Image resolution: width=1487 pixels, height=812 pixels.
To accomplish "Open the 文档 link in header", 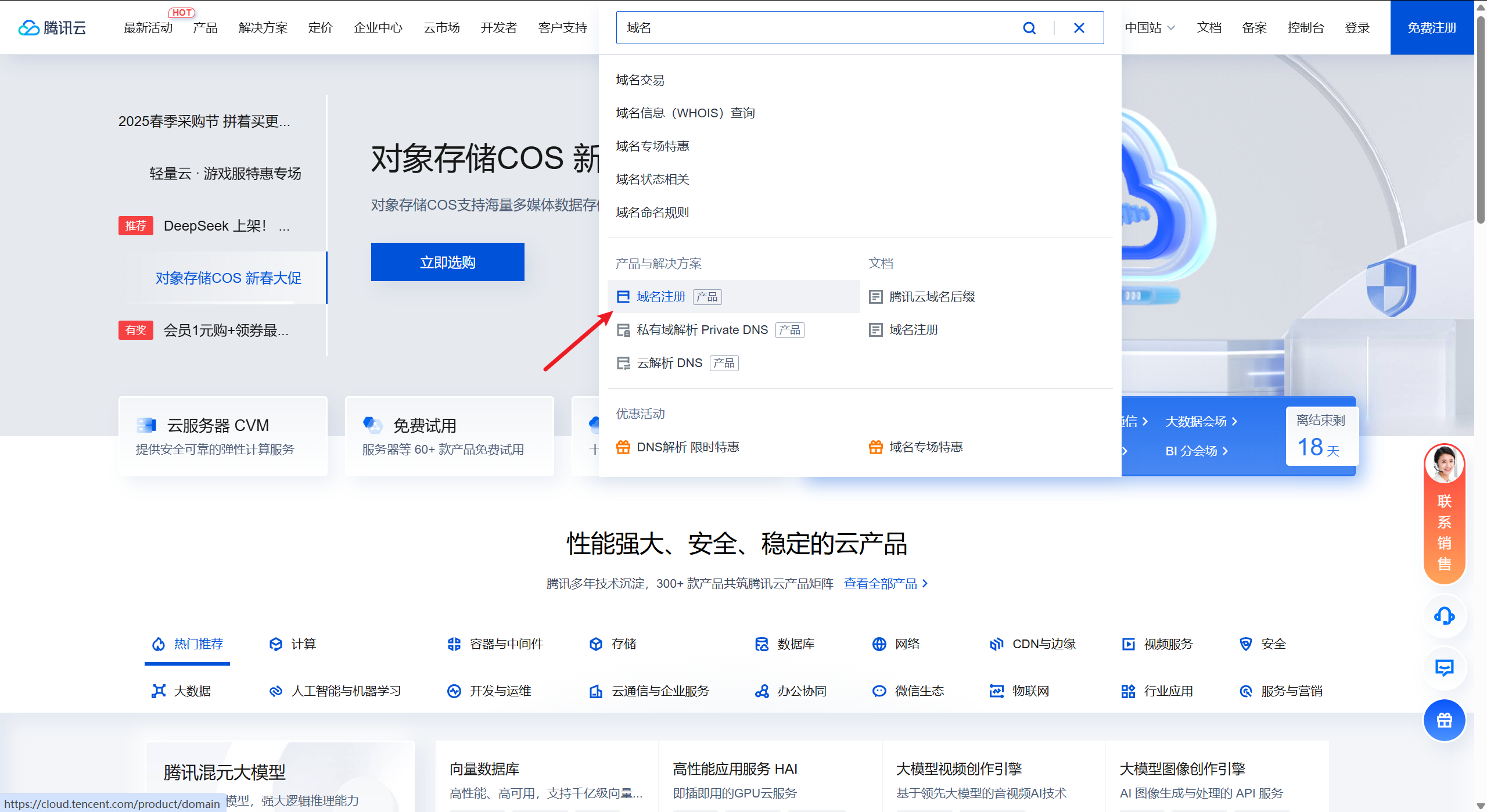I will pos(1209,28).
